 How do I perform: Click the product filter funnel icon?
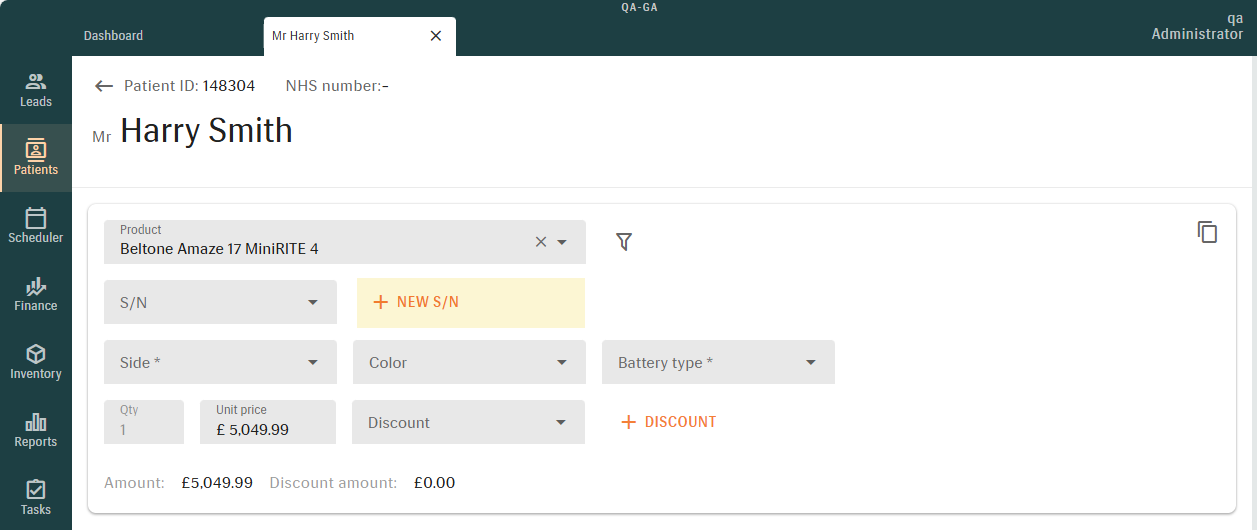(x=624, y=242)
